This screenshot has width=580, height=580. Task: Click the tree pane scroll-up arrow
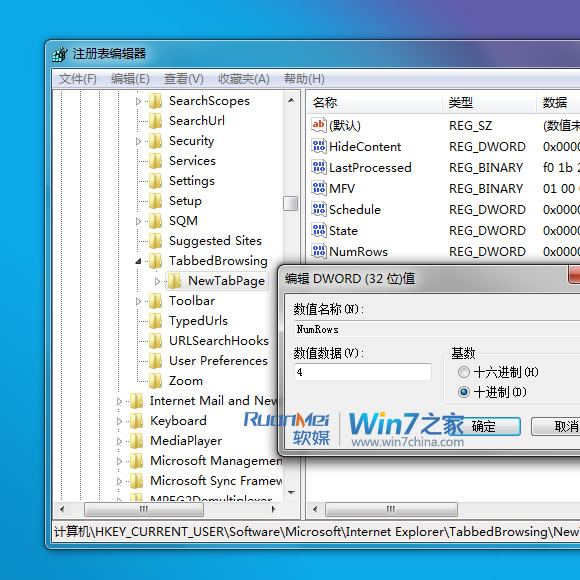pos(291,100)
